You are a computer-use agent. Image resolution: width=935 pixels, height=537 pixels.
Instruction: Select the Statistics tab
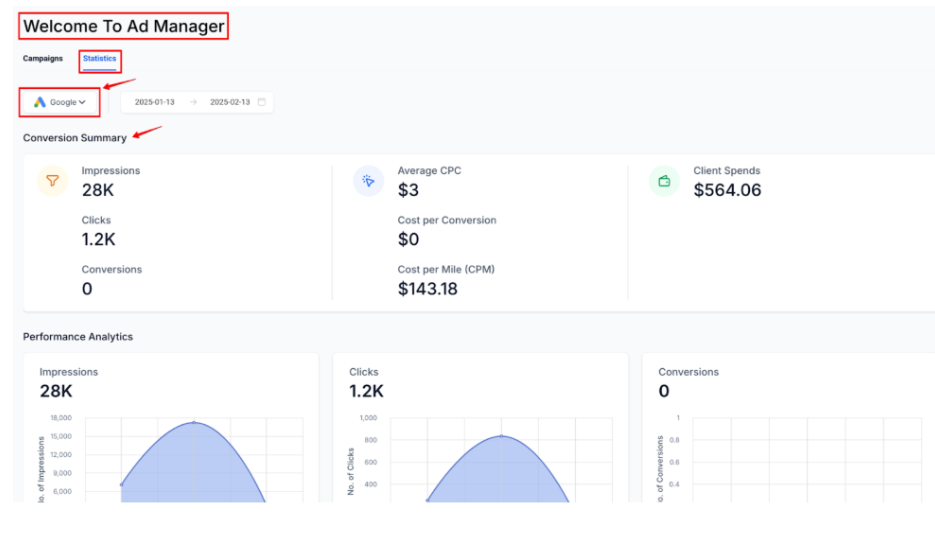pos(99,59)
